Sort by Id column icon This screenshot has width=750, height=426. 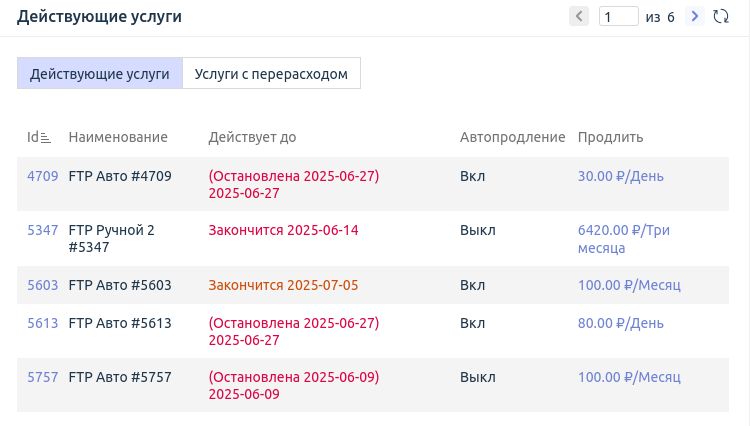pyautogui.click(x=46, y=138)
